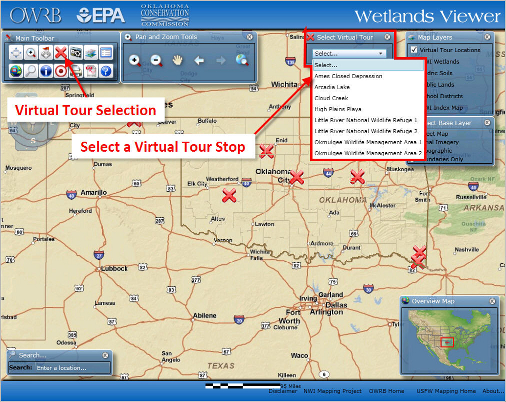
Task: Open the Print tool icon
Action: coord(76,71)
